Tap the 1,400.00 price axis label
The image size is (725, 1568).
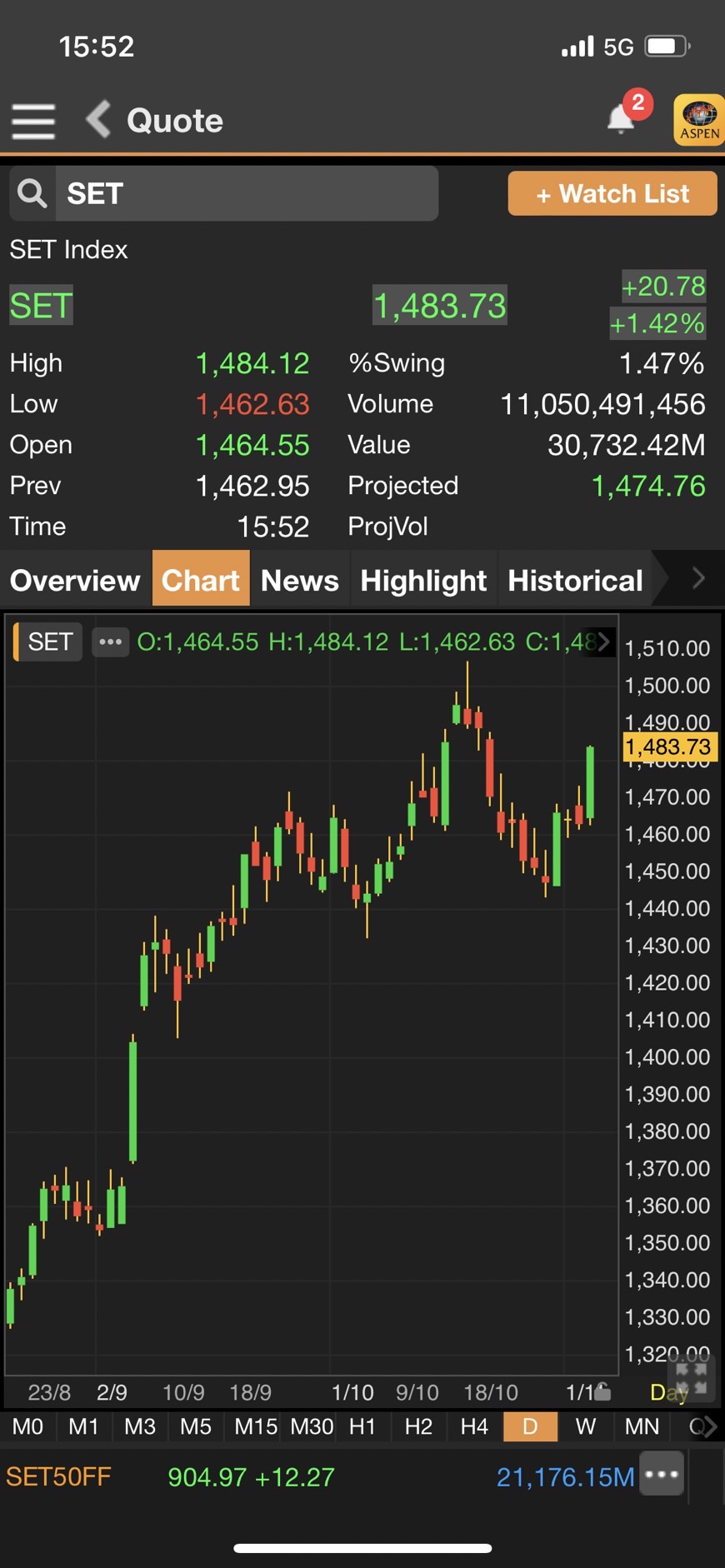[x=667, y=1056]
